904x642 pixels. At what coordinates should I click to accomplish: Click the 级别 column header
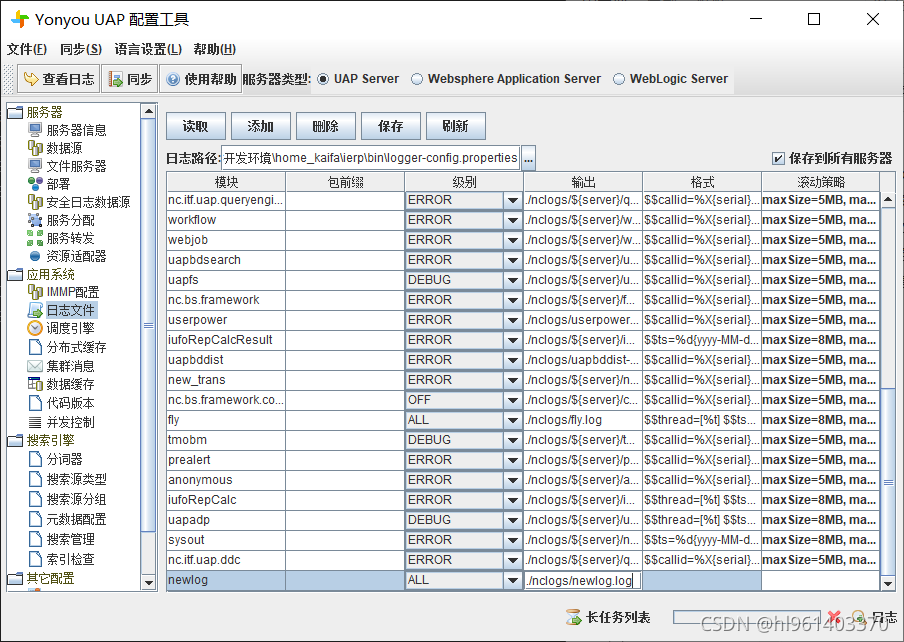tap(464, 182)
